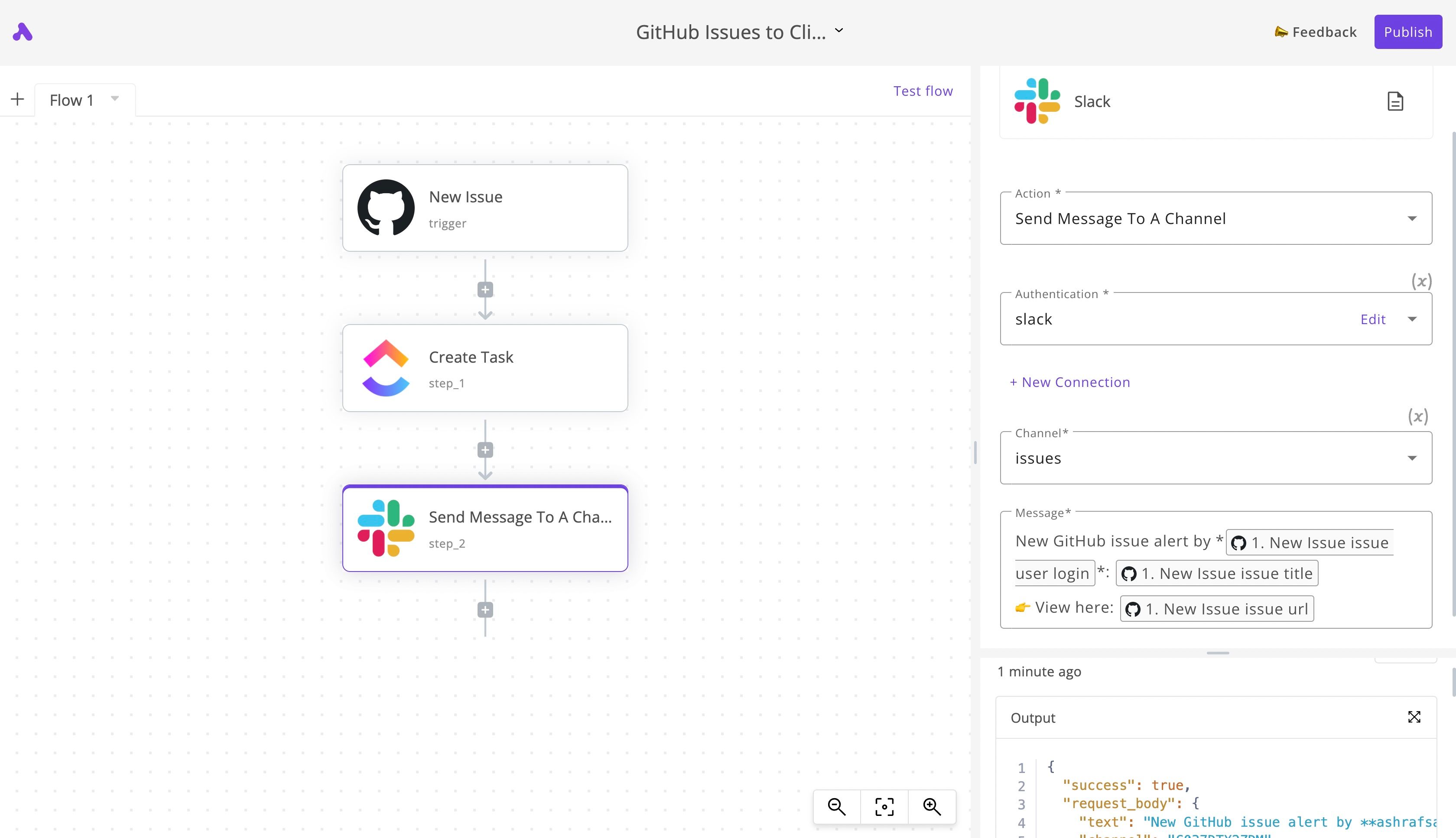Select the Send Message To A Channel node

[484, 528]
